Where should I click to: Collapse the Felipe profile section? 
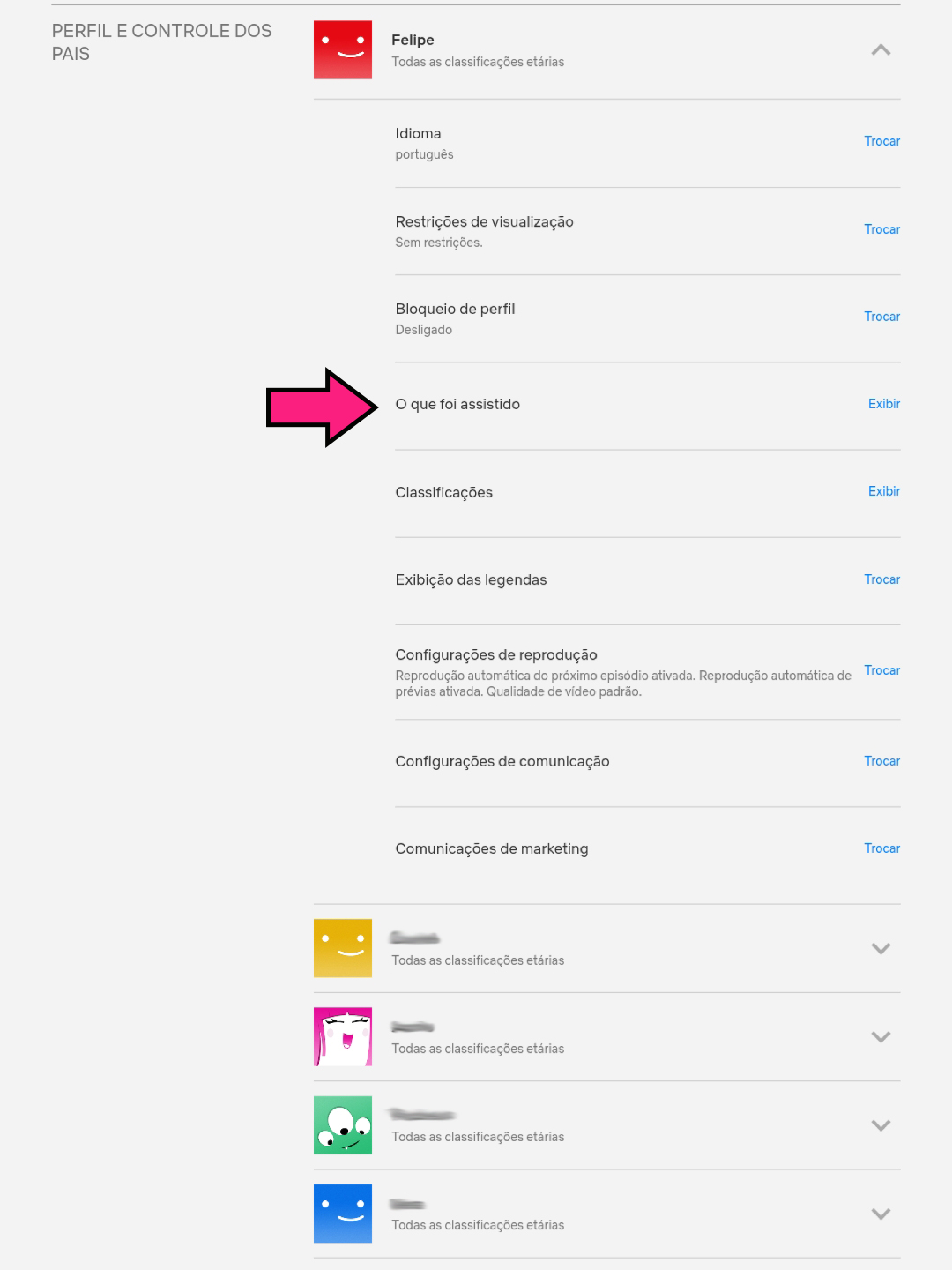coord(880,50)
